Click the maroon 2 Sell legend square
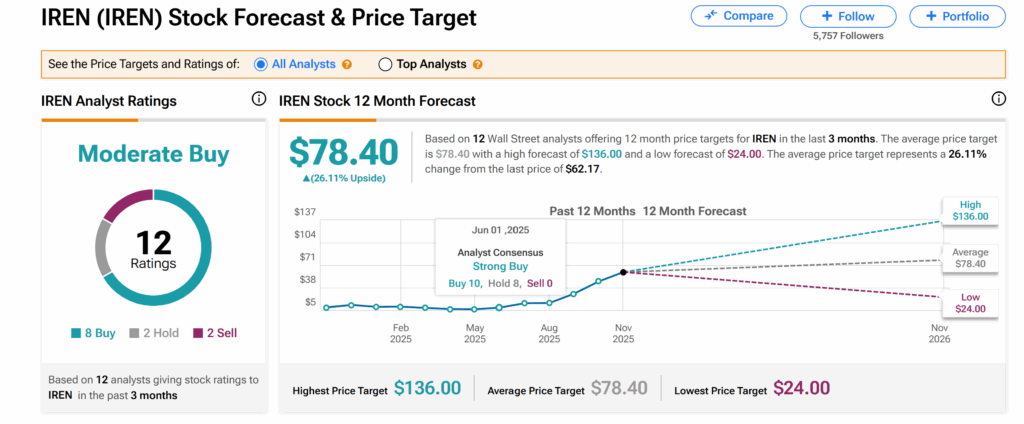1024x424 pixels. (x=198, y=333)
